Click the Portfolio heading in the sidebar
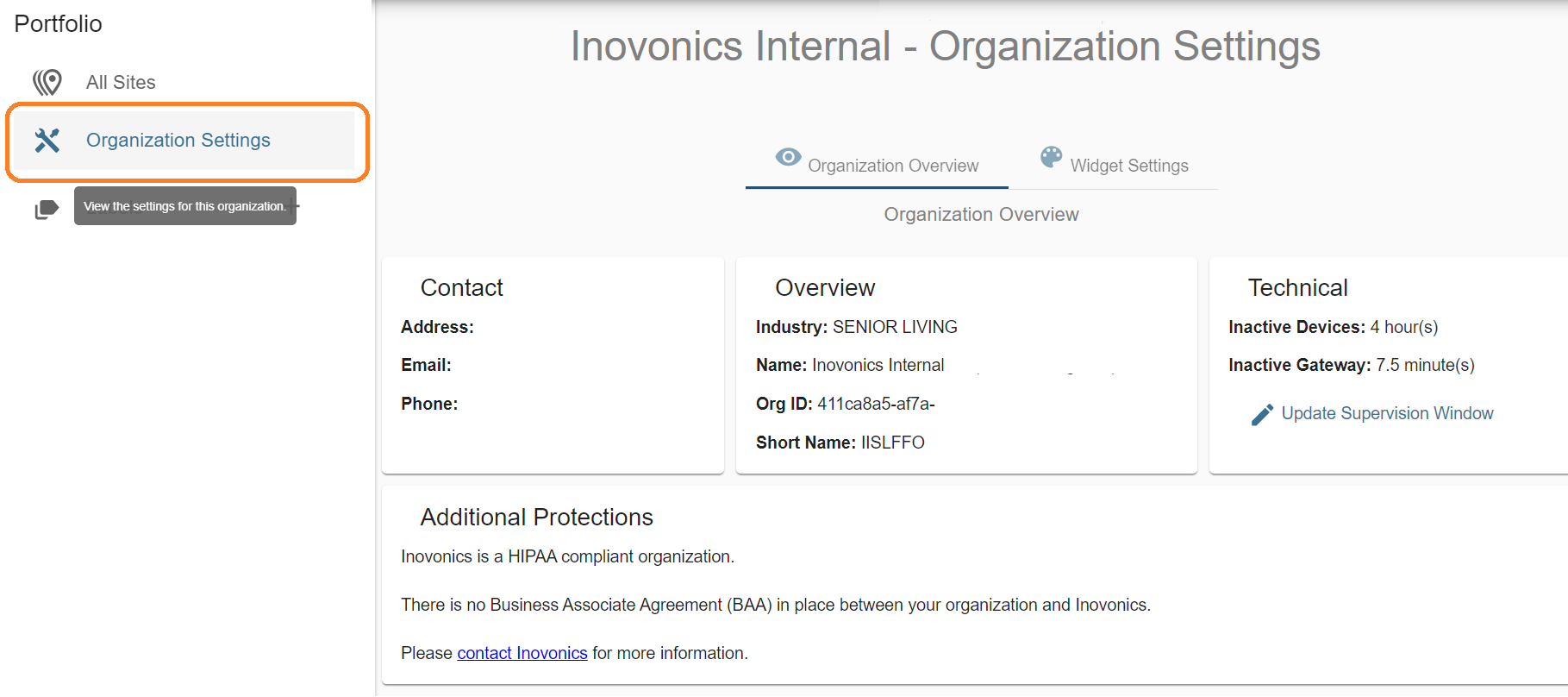Viewport: 1568px width, 697px height. coord(58,23)
